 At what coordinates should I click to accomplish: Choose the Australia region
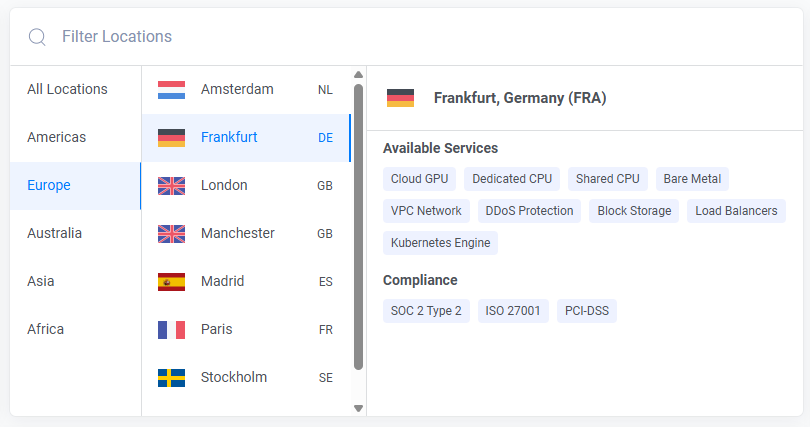[55, 233]
